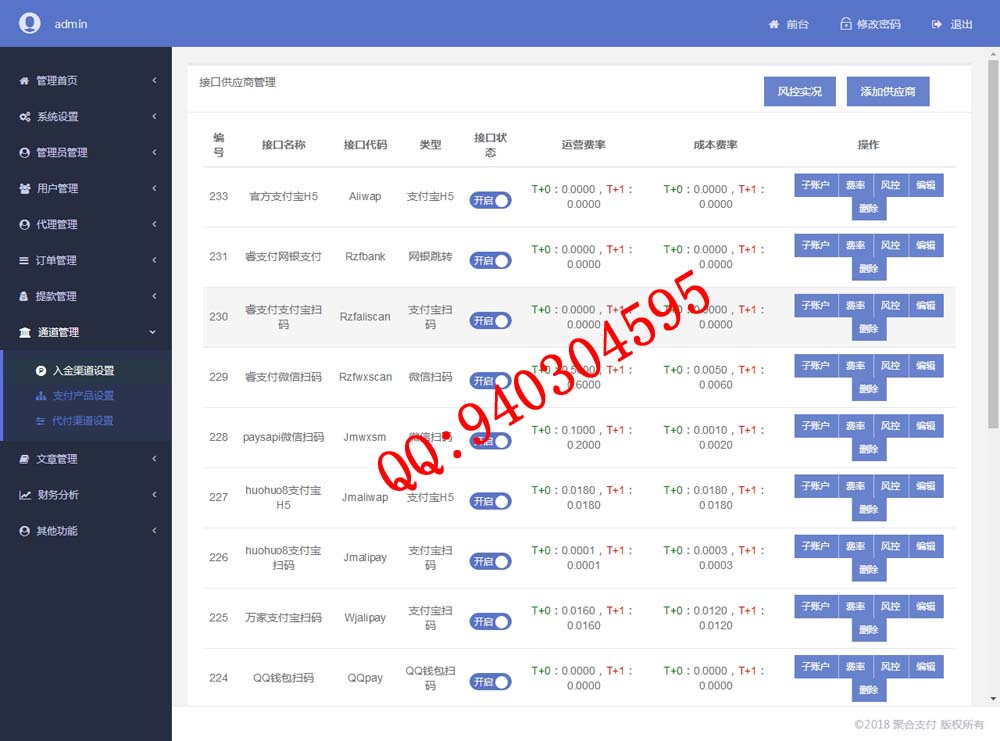Viewport: 1000px width, 741px height.
Task: Click the 系统设置 gears icon
Action: [24, 117]
